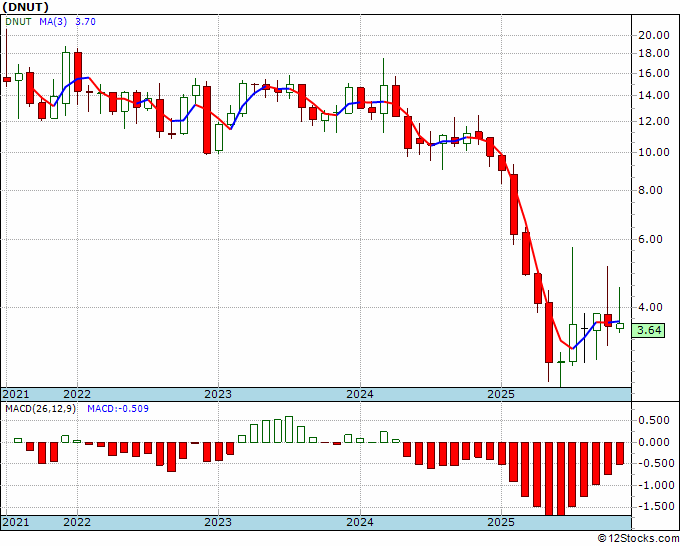Image resolution: width=680 pixels, height=546 pixels.
Task: Click the MACD(26,12,9) indicator label
Action: [x=40, y=409]
